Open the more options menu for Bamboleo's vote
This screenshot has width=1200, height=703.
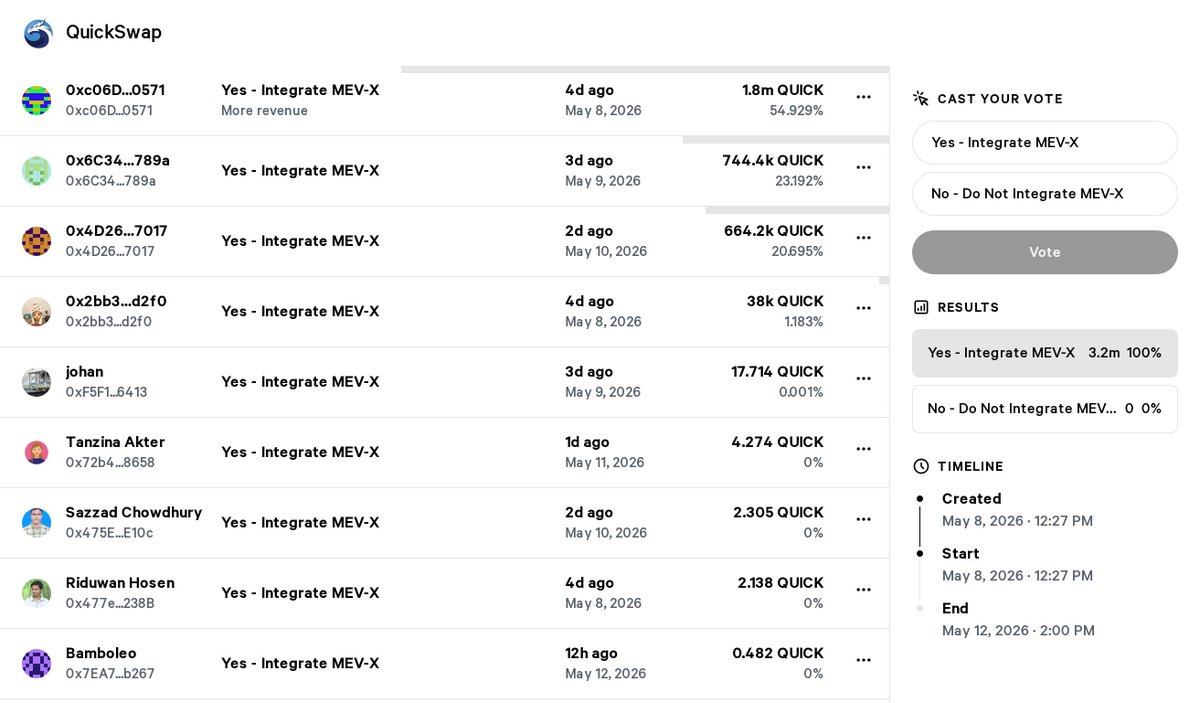tap(864, 660)
